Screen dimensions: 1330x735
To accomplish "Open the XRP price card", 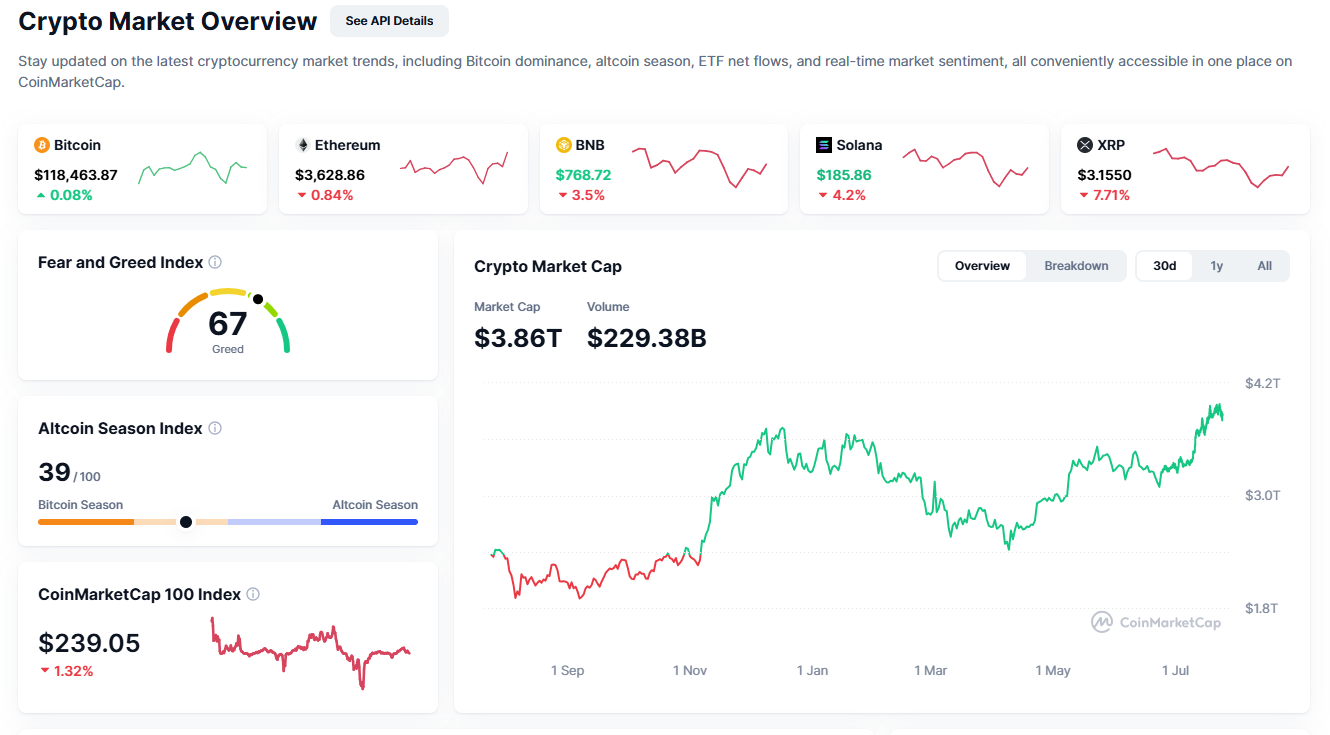I will click(1185, 169).
